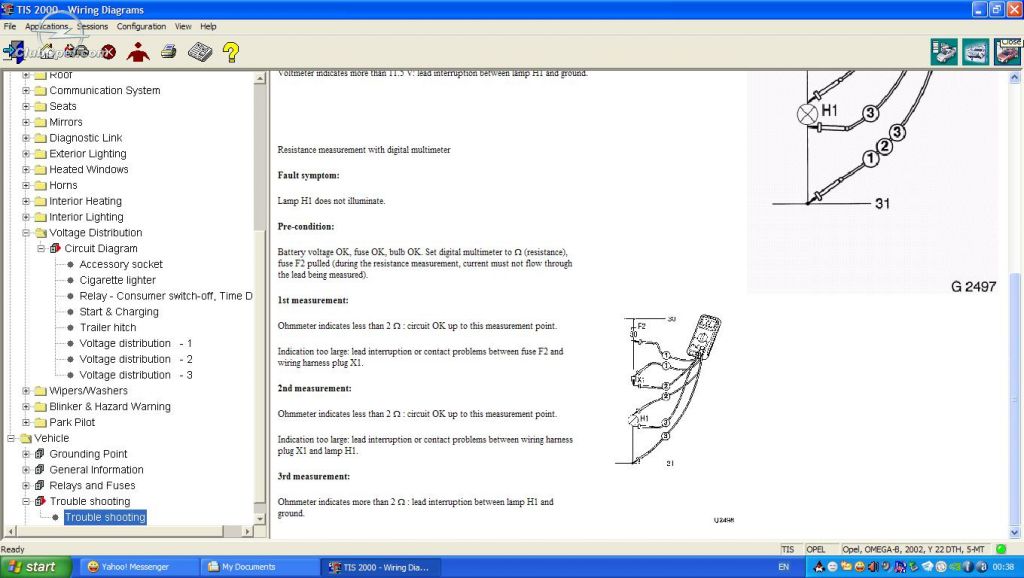Click the document pane scroll-up arrow

point(1015,77)
